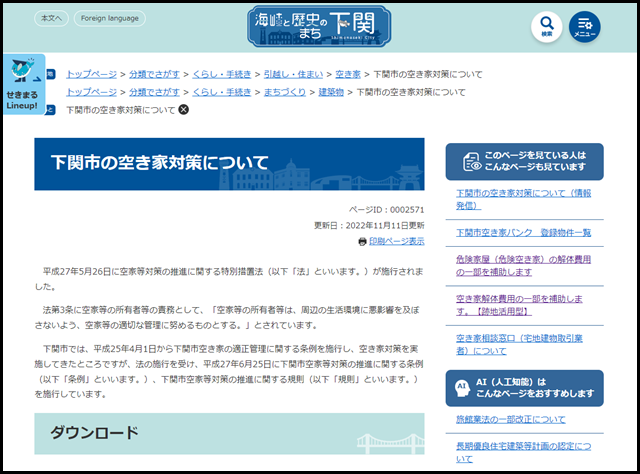Open the メニュー menu button

[584, 27]
